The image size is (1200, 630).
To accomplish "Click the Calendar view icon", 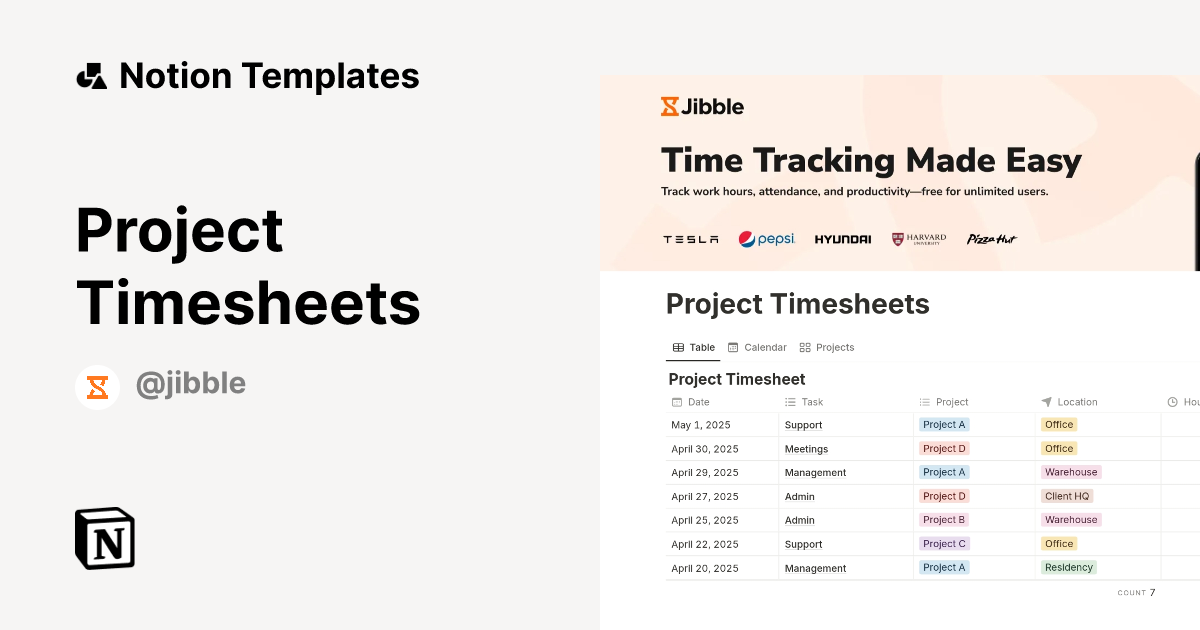I will (x=734, y=347).
